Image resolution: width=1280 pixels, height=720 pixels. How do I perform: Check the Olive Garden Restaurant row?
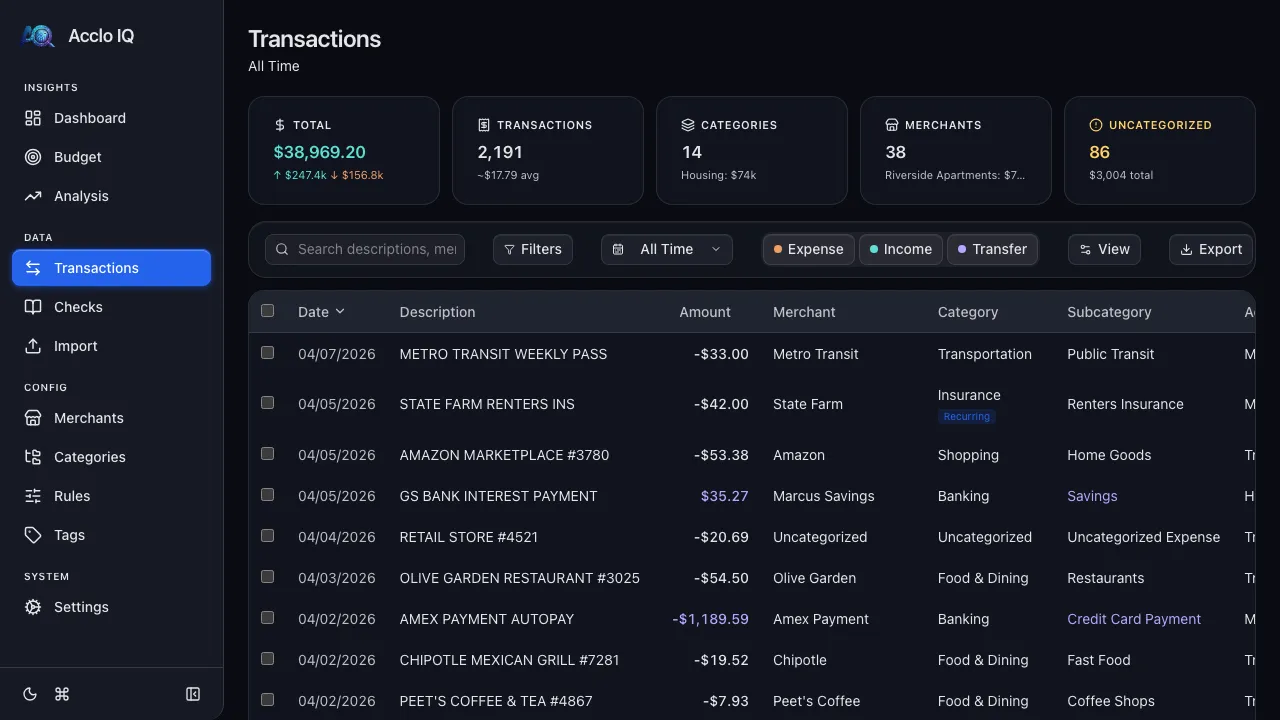(267, 577)
